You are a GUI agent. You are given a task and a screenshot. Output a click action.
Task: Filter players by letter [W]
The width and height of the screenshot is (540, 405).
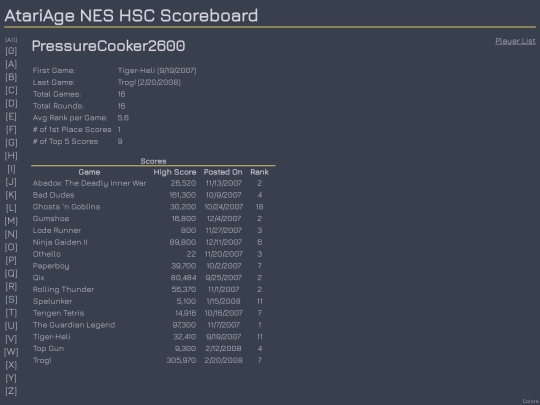pos(11,352)
